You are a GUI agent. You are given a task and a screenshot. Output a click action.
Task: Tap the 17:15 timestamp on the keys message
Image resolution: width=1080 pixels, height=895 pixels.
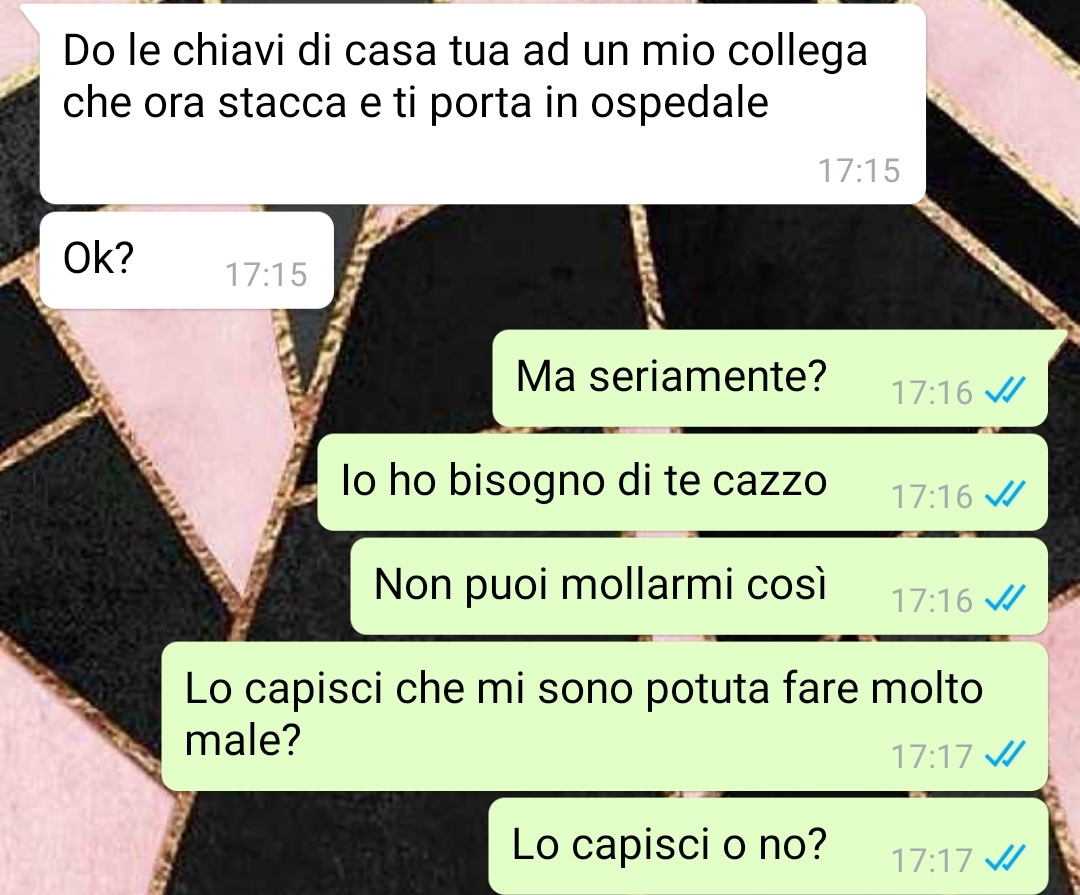pyautogui.click(x=859, y=171)
